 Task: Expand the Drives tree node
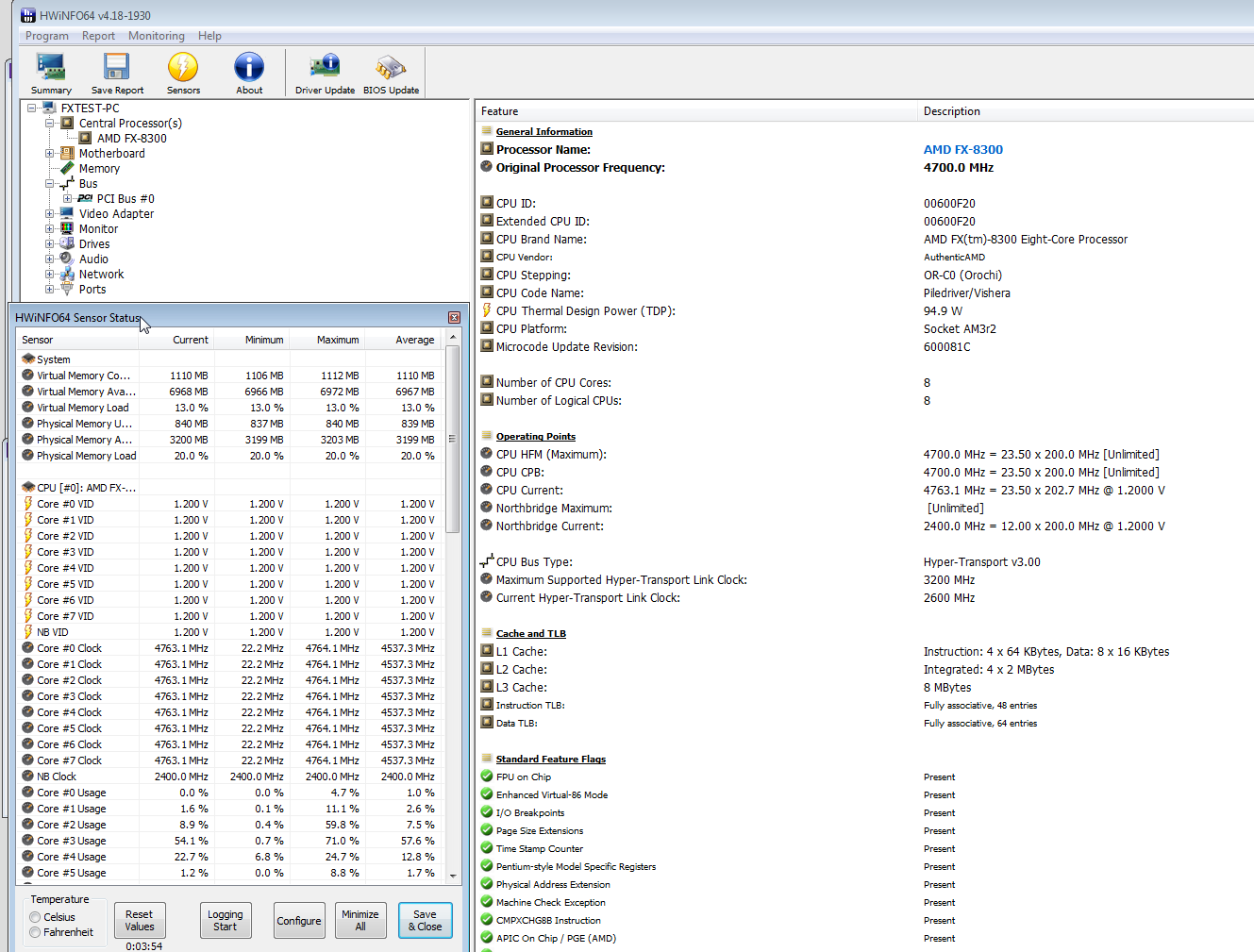[50, 243]
